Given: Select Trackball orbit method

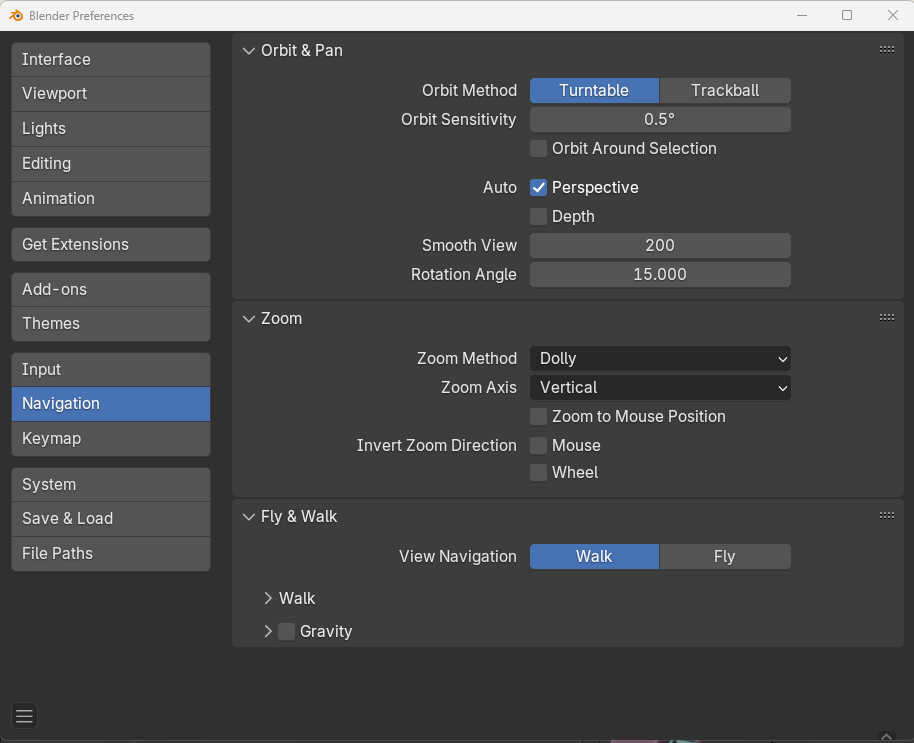Looking at the screenshot, I should pyautogui.click(x=725, y=90).
